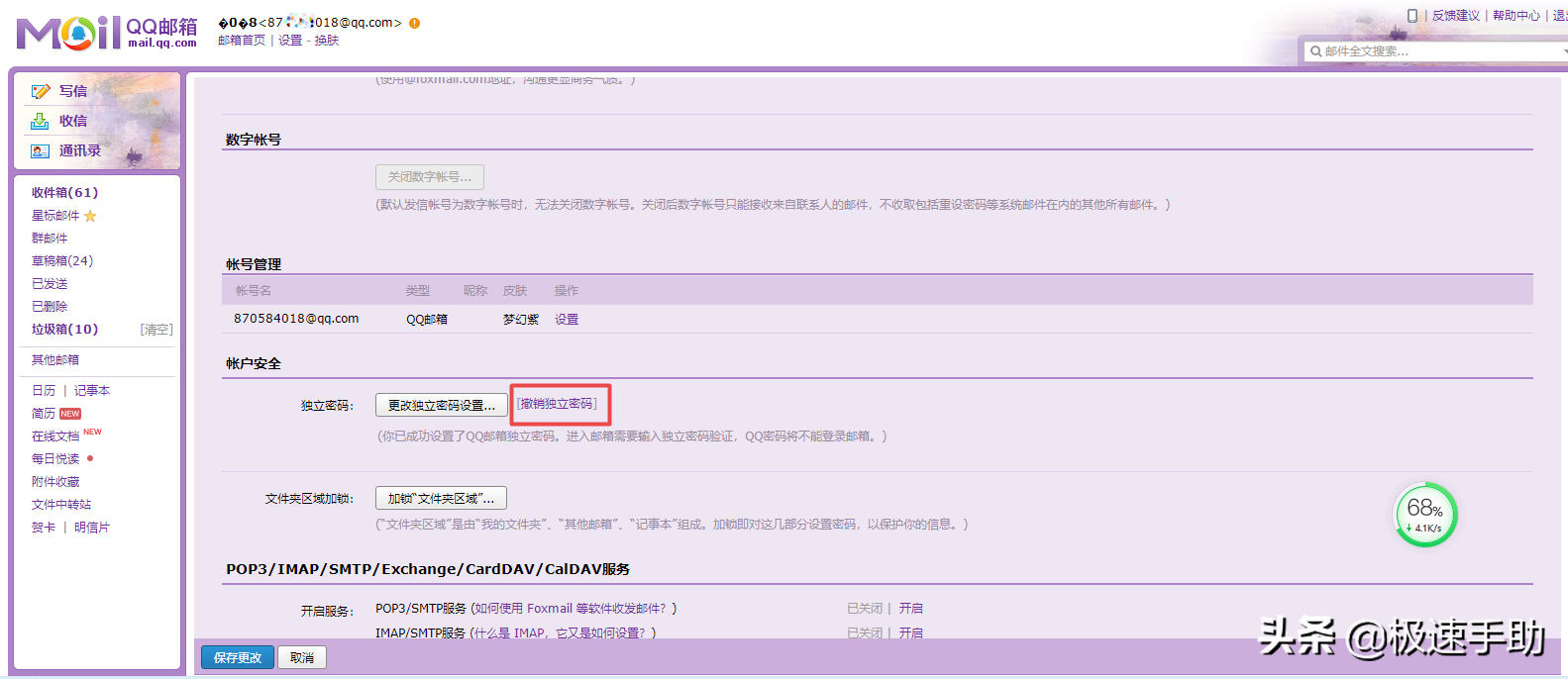Open 贺卡 greeting cards link

point(44,528)
